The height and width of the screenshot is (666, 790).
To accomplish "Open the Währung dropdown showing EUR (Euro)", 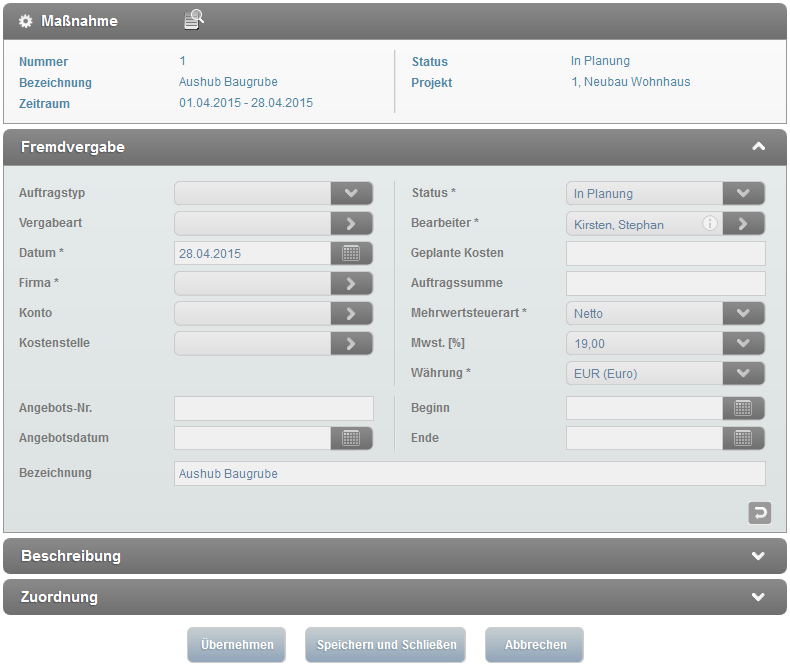I will tap(743, 374).
